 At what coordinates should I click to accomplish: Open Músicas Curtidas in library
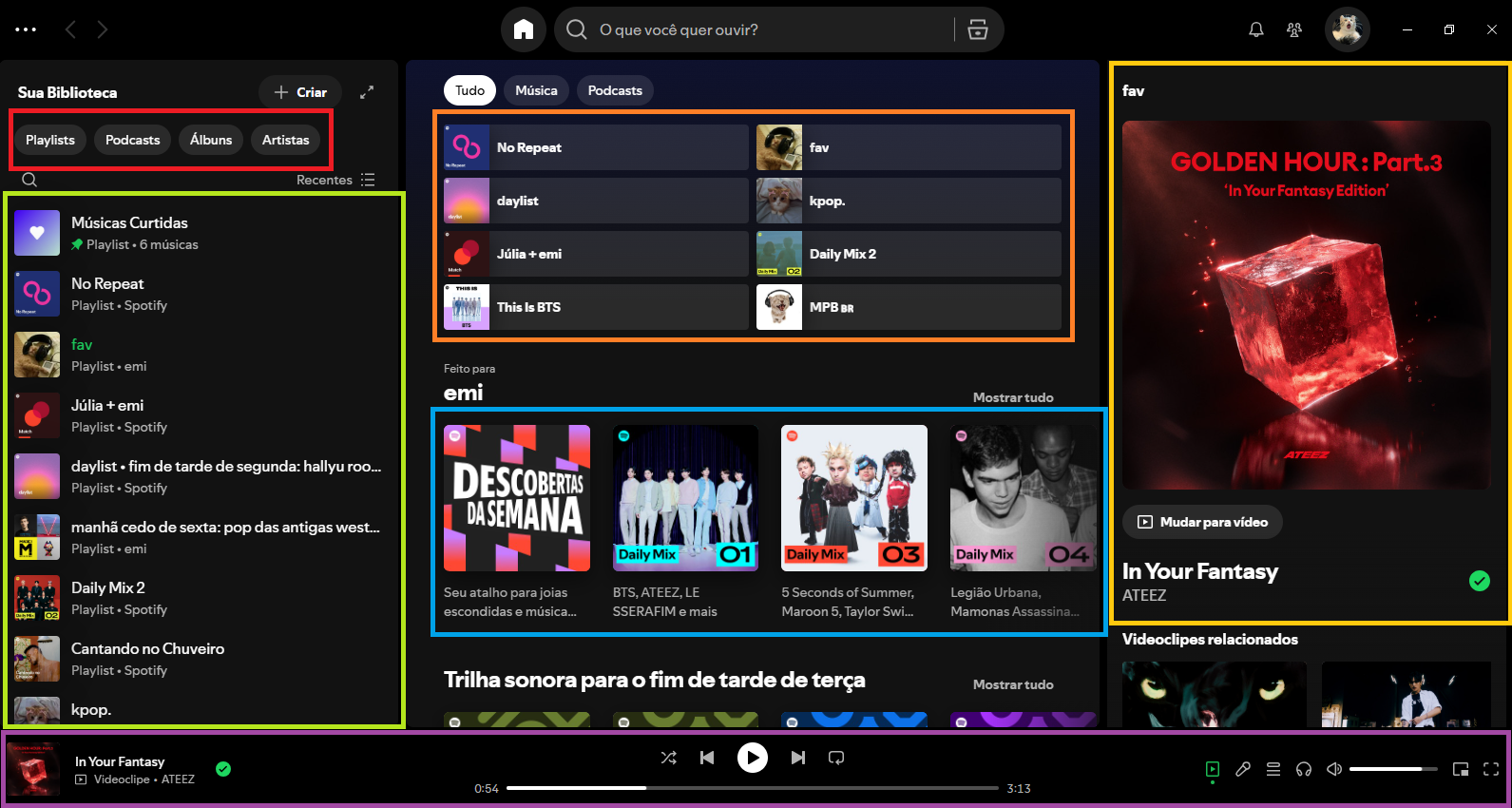(201, 233)
